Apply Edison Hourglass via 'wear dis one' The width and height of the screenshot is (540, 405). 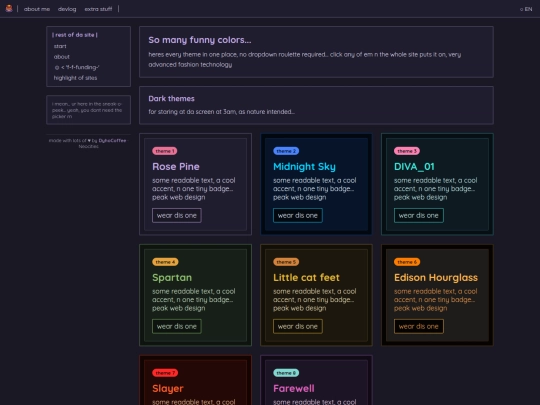click(x=419, y=326)
